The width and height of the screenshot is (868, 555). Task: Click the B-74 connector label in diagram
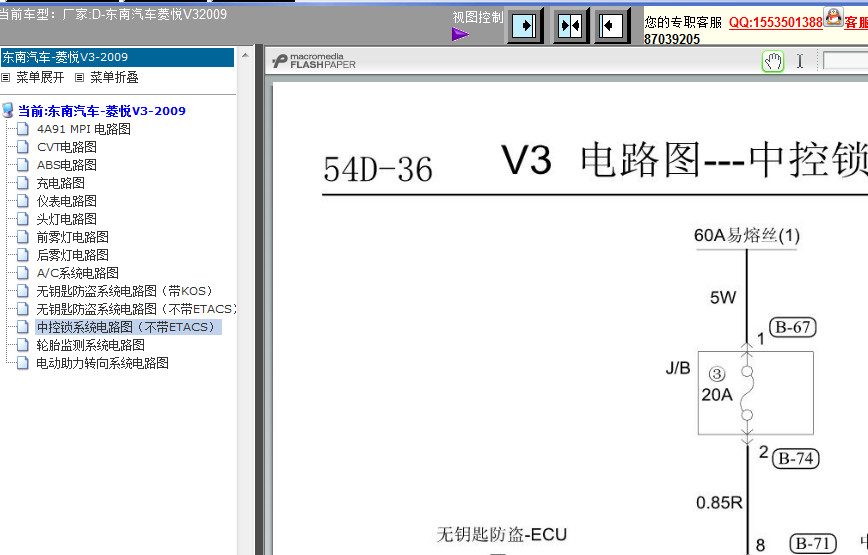click(x=795, y=458)
